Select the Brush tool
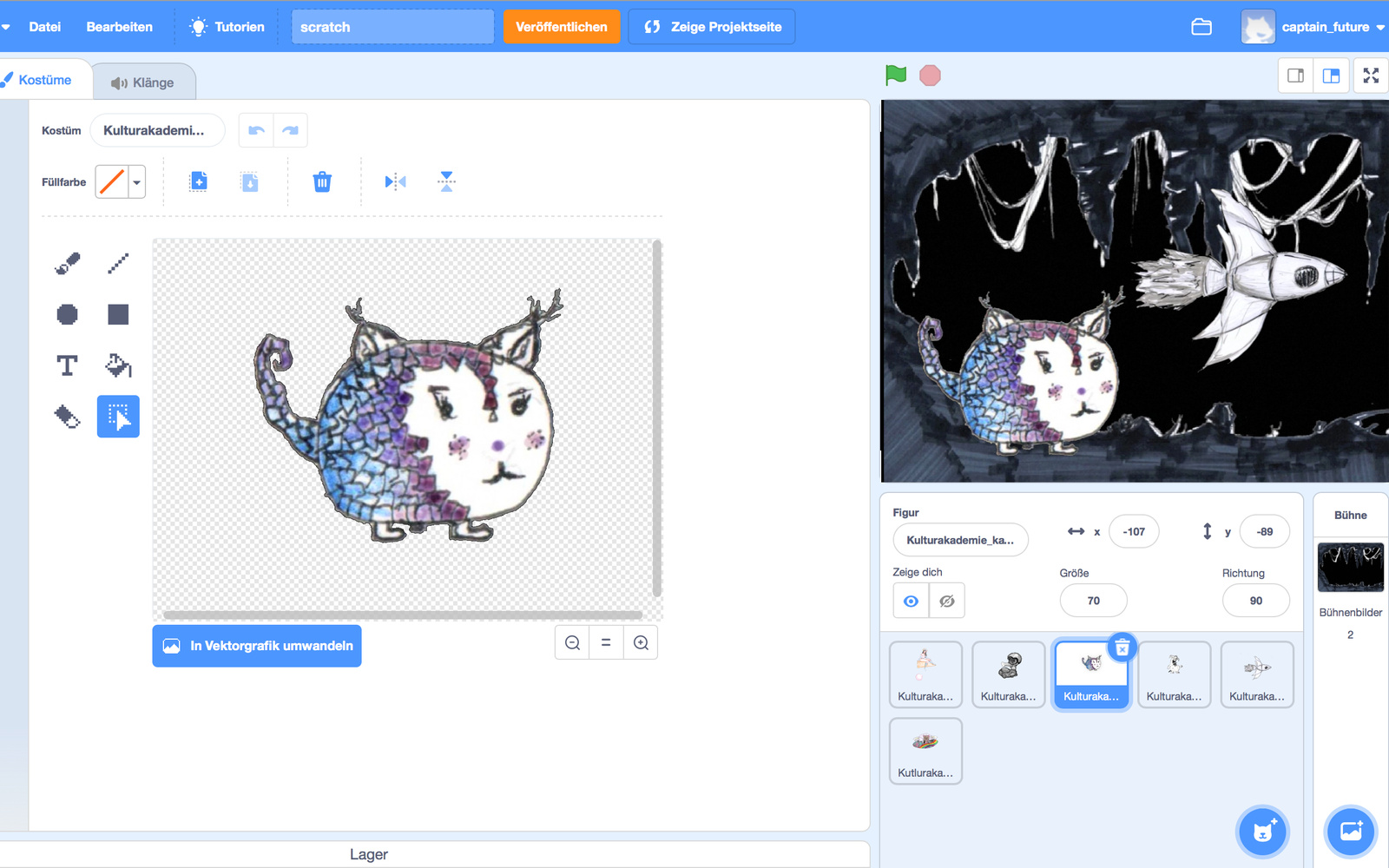The height and width of the screenshot is (868, 1389). click(x=67, y=263)
